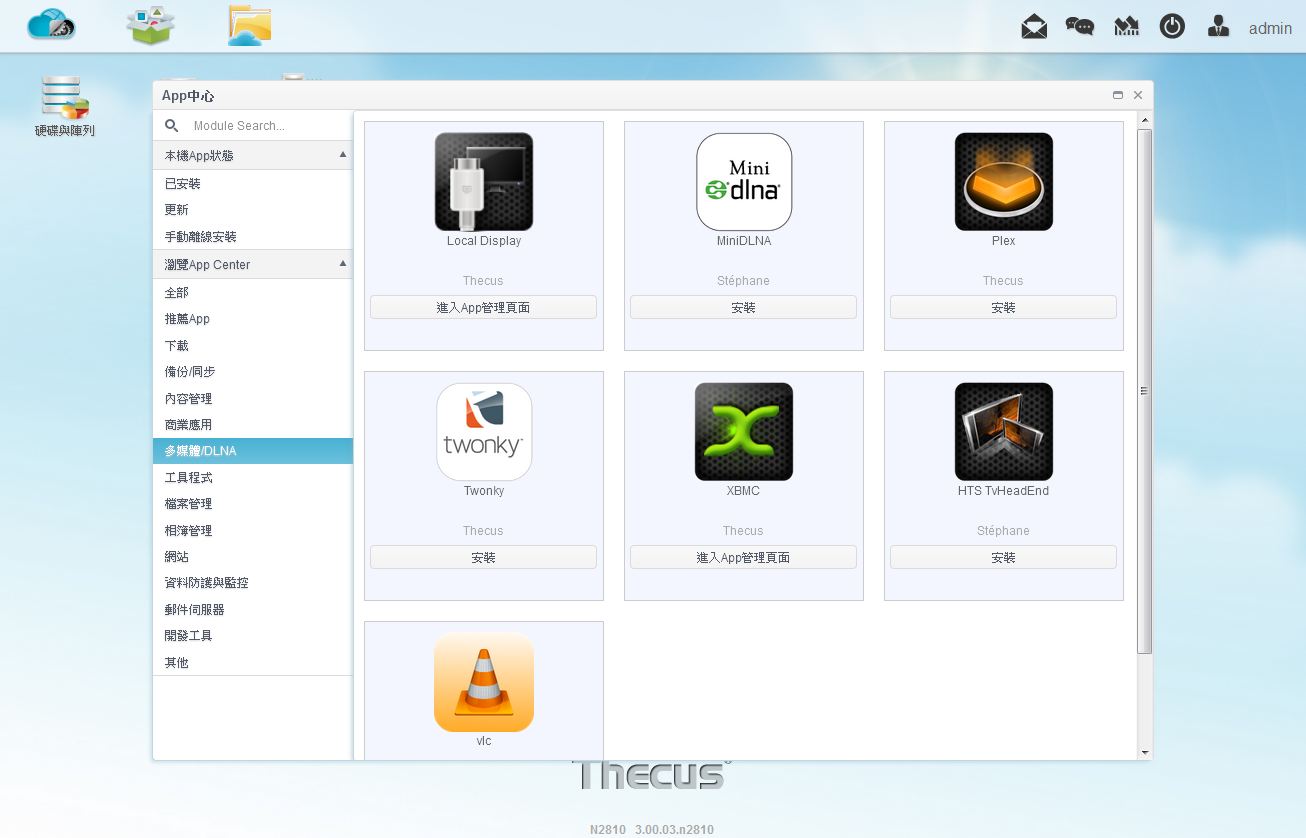Click the HTS TvHeadEnd app icon
This screenshot has width=1306, height=838.
[x=1004, y=432]
